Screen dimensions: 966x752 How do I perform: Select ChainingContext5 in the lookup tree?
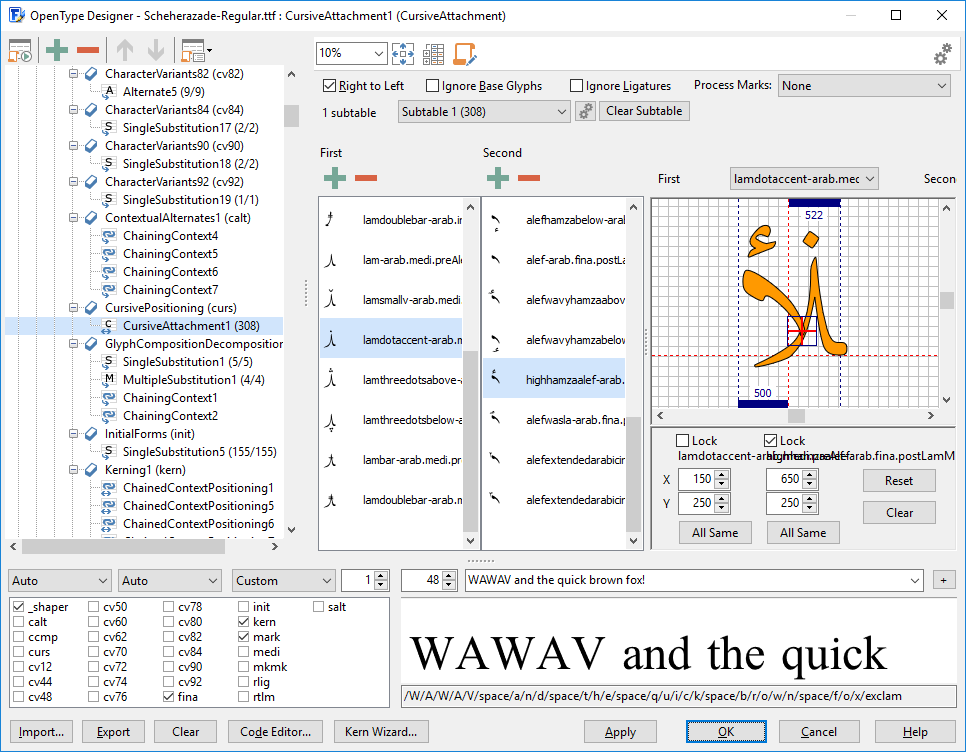point(170,254)
